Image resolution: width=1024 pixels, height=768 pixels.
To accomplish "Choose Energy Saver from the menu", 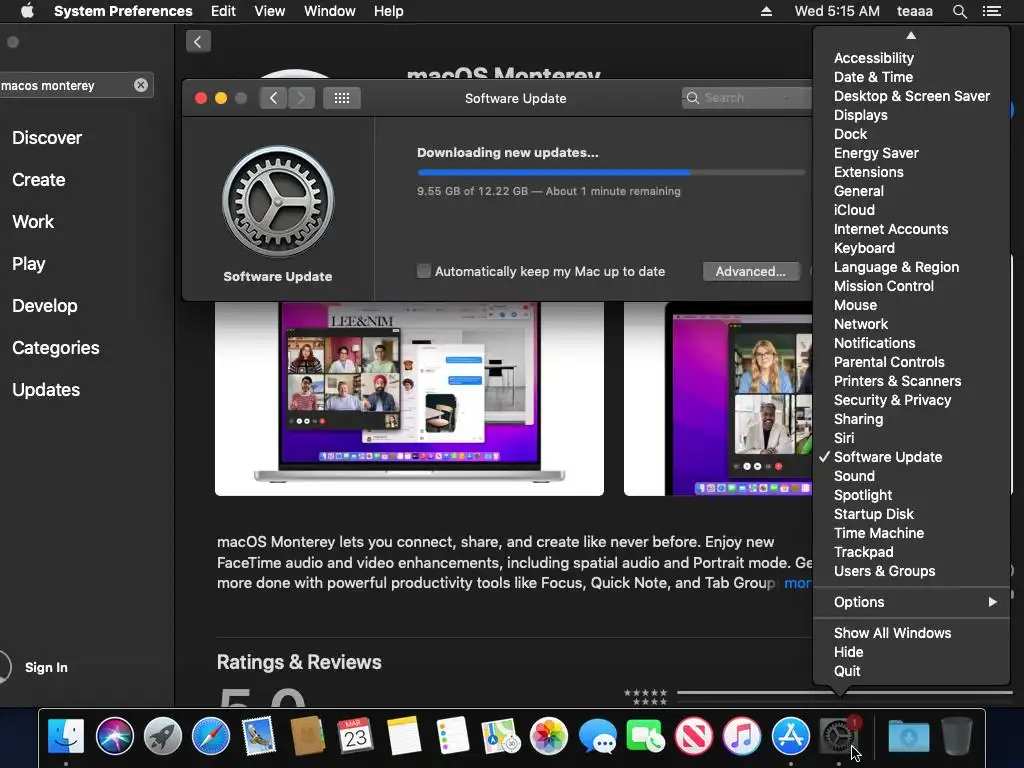I will [912, 153].
